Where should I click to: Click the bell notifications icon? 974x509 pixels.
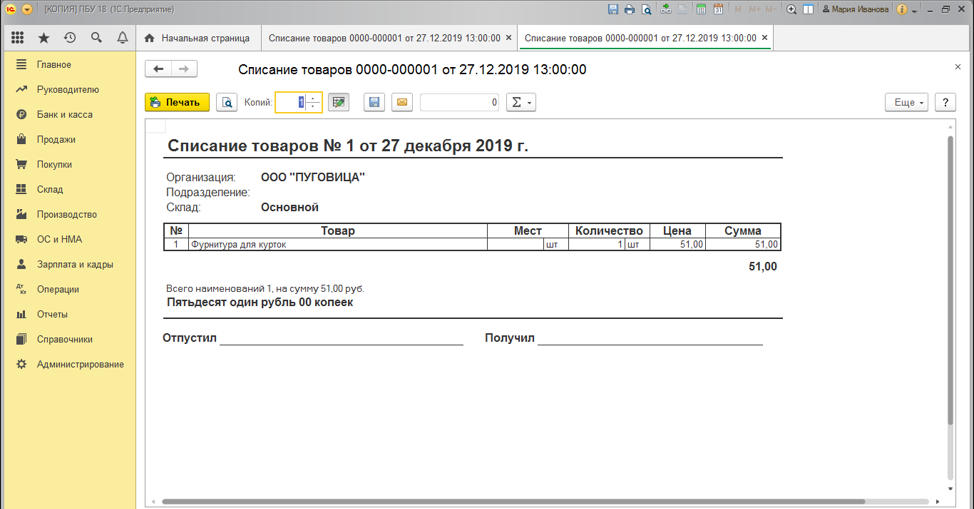pos(122,38)
